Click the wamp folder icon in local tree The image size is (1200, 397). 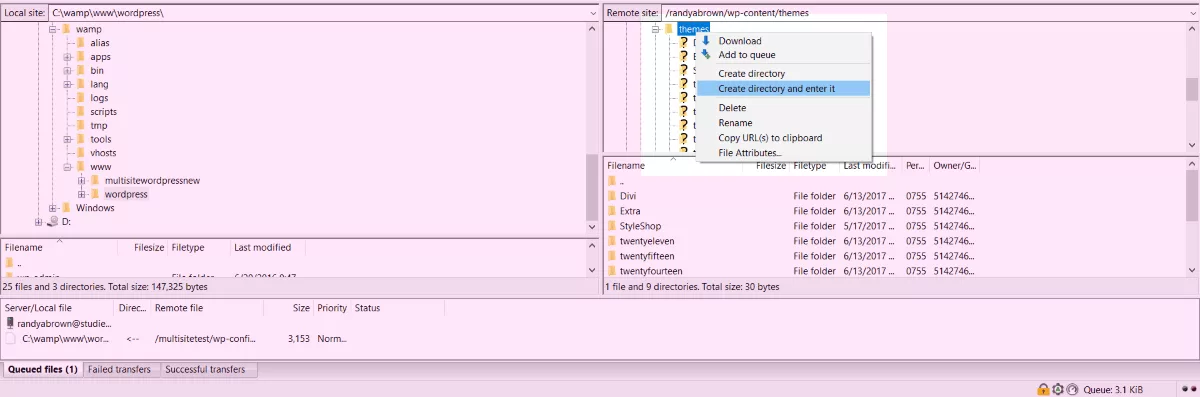[66, 30]
